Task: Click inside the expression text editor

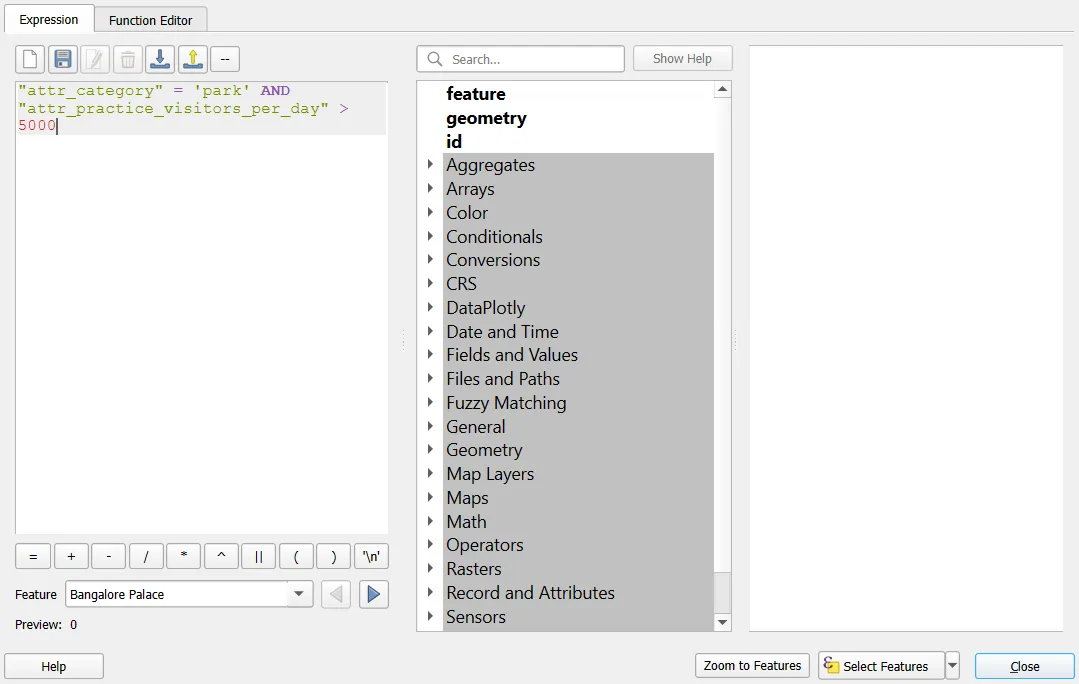Action: pyautogui.click(x=202, y=308)
